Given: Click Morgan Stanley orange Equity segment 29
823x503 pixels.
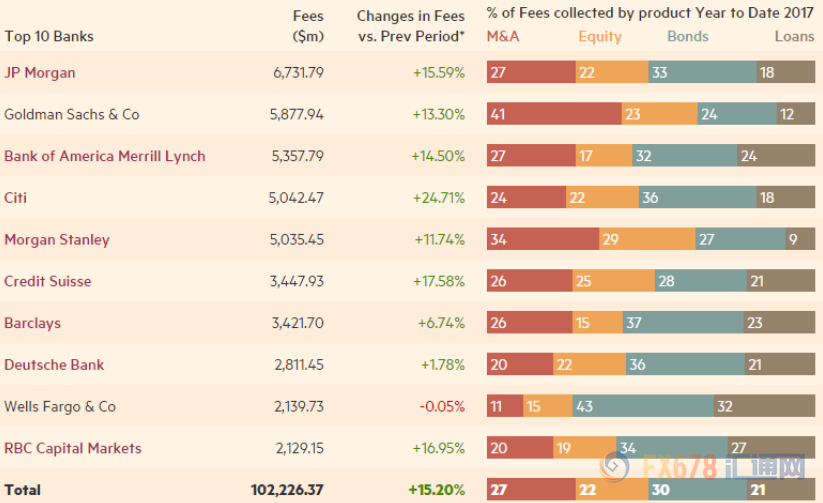Looking at the screenshot, I should click(647, 239).
